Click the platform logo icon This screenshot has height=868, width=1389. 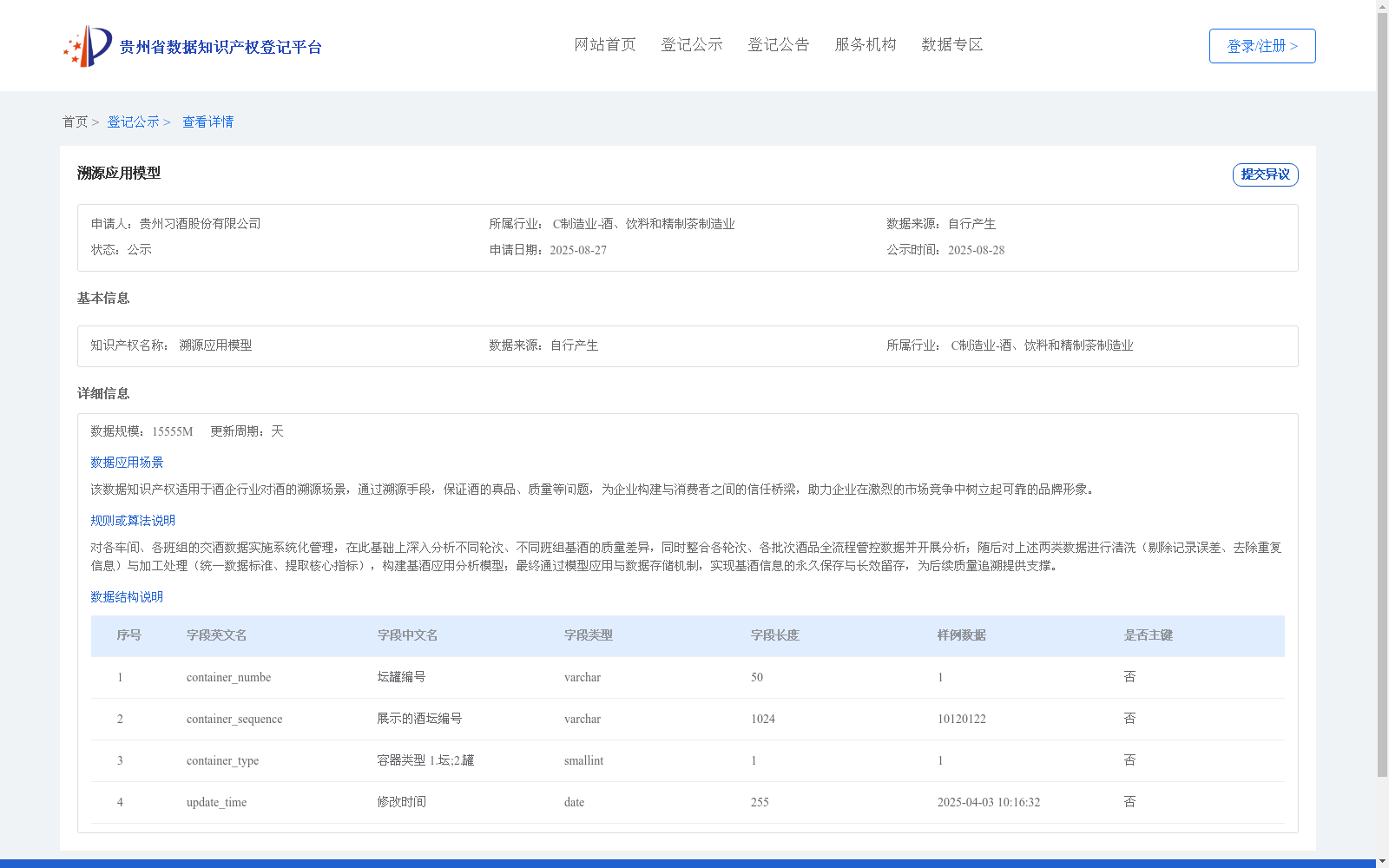pos(88,46)
